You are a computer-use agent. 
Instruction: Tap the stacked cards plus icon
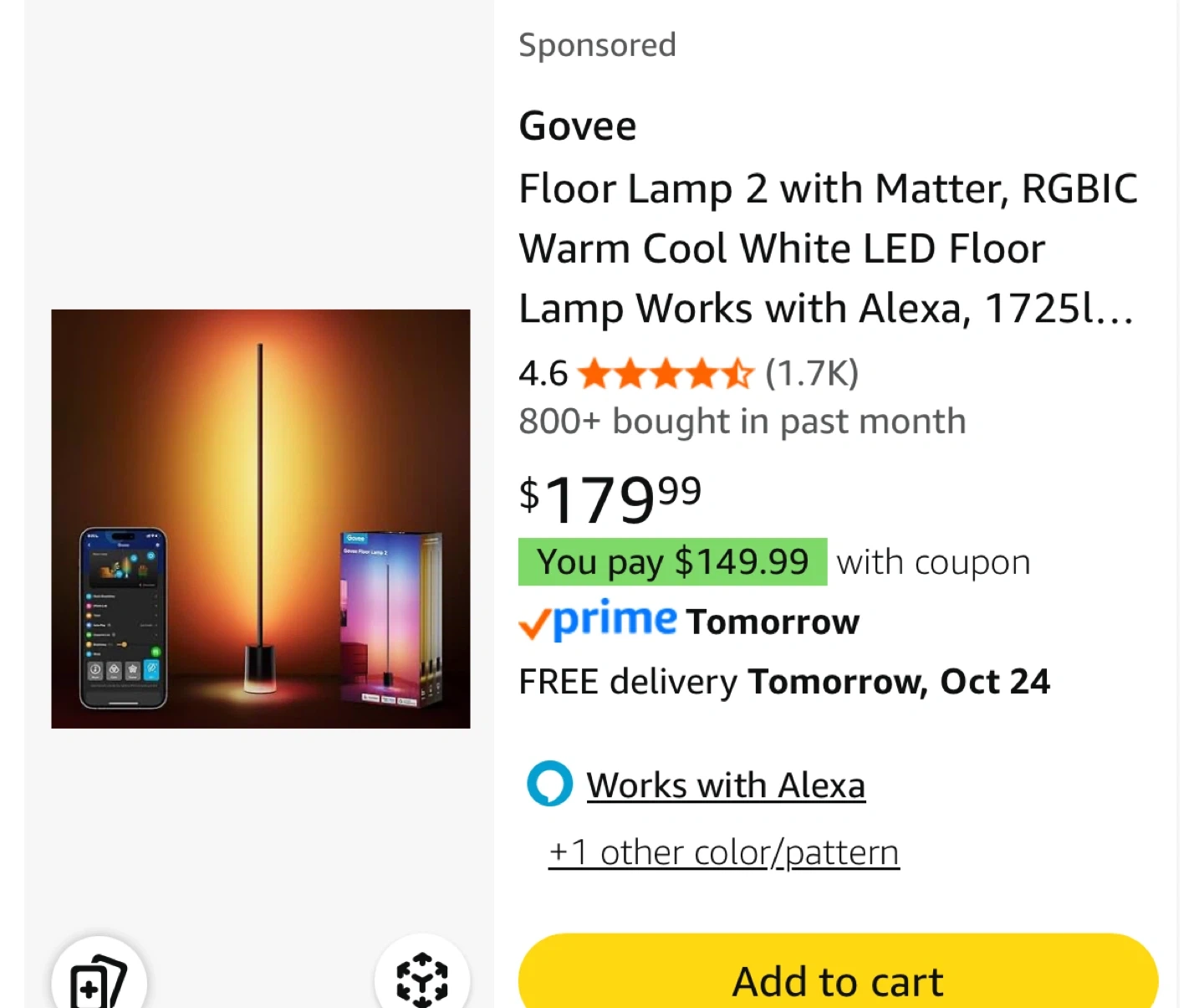99,980
